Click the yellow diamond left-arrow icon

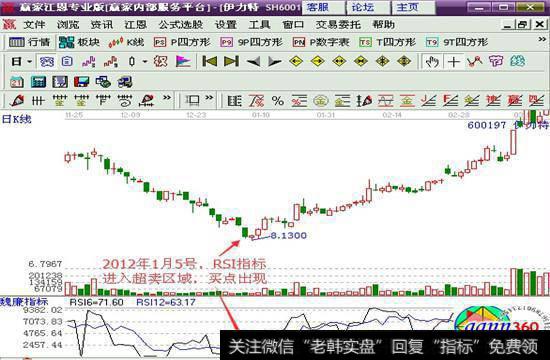click(x=296, y=62)
